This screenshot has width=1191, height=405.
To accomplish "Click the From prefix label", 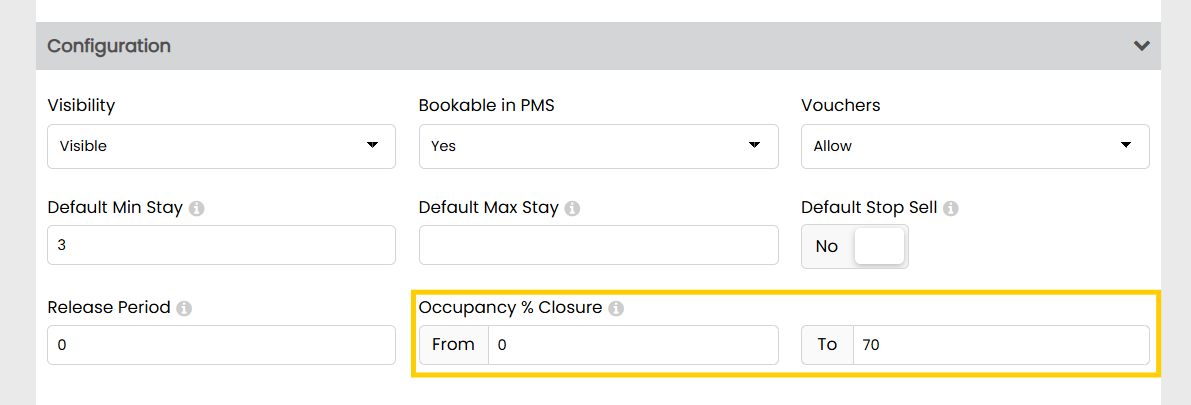I will 453,345.
